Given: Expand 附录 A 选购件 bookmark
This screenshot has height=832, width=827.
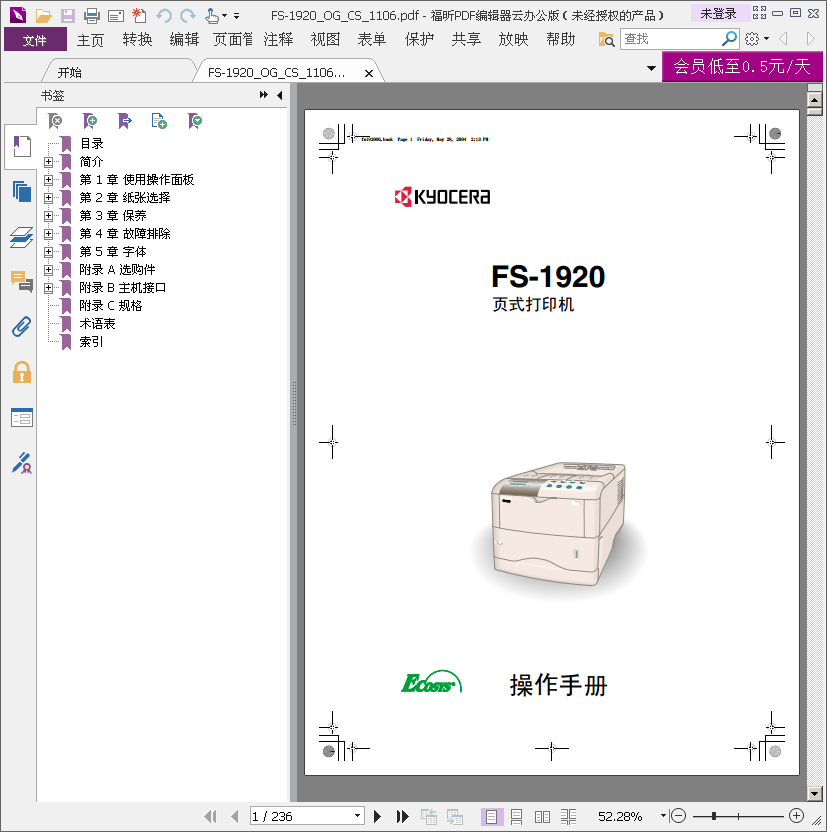Looking at the screenshot, I should click(x=48, y=270).
